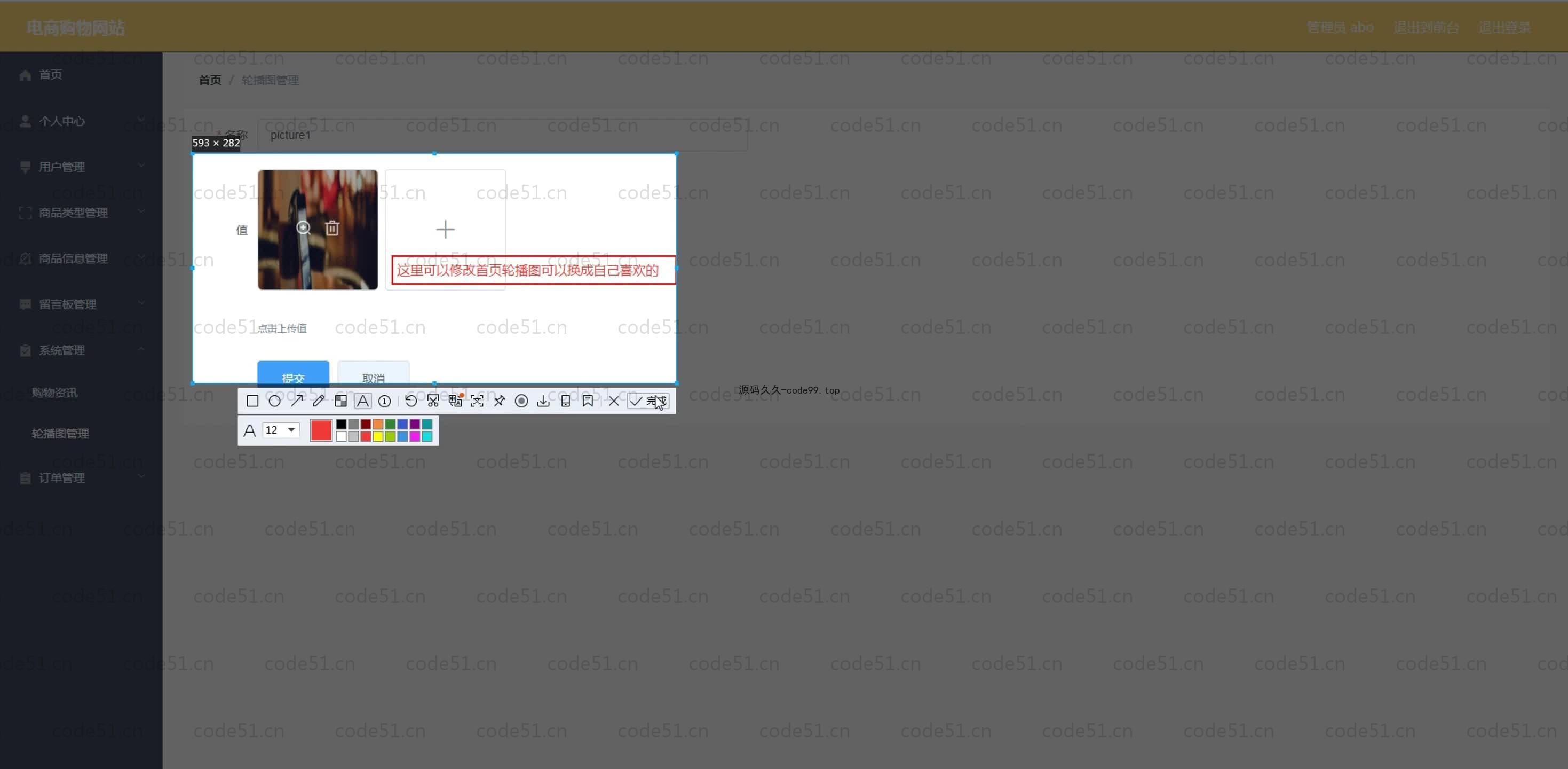Click the text recognition OCR icon
This screenshot has height=769, width=1568.
[x=477, y=401]
